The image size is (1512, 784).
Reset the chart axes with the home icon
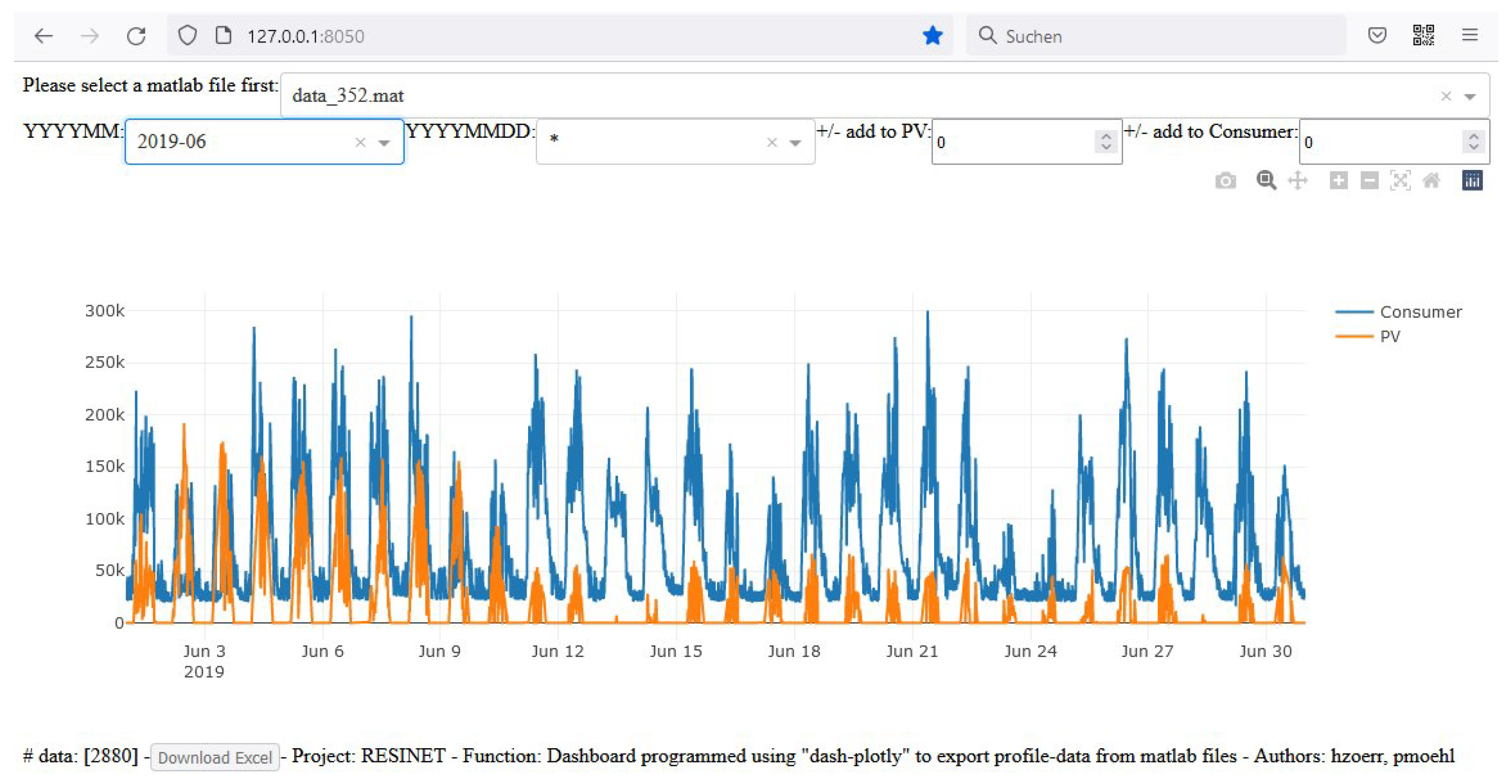1432,181
